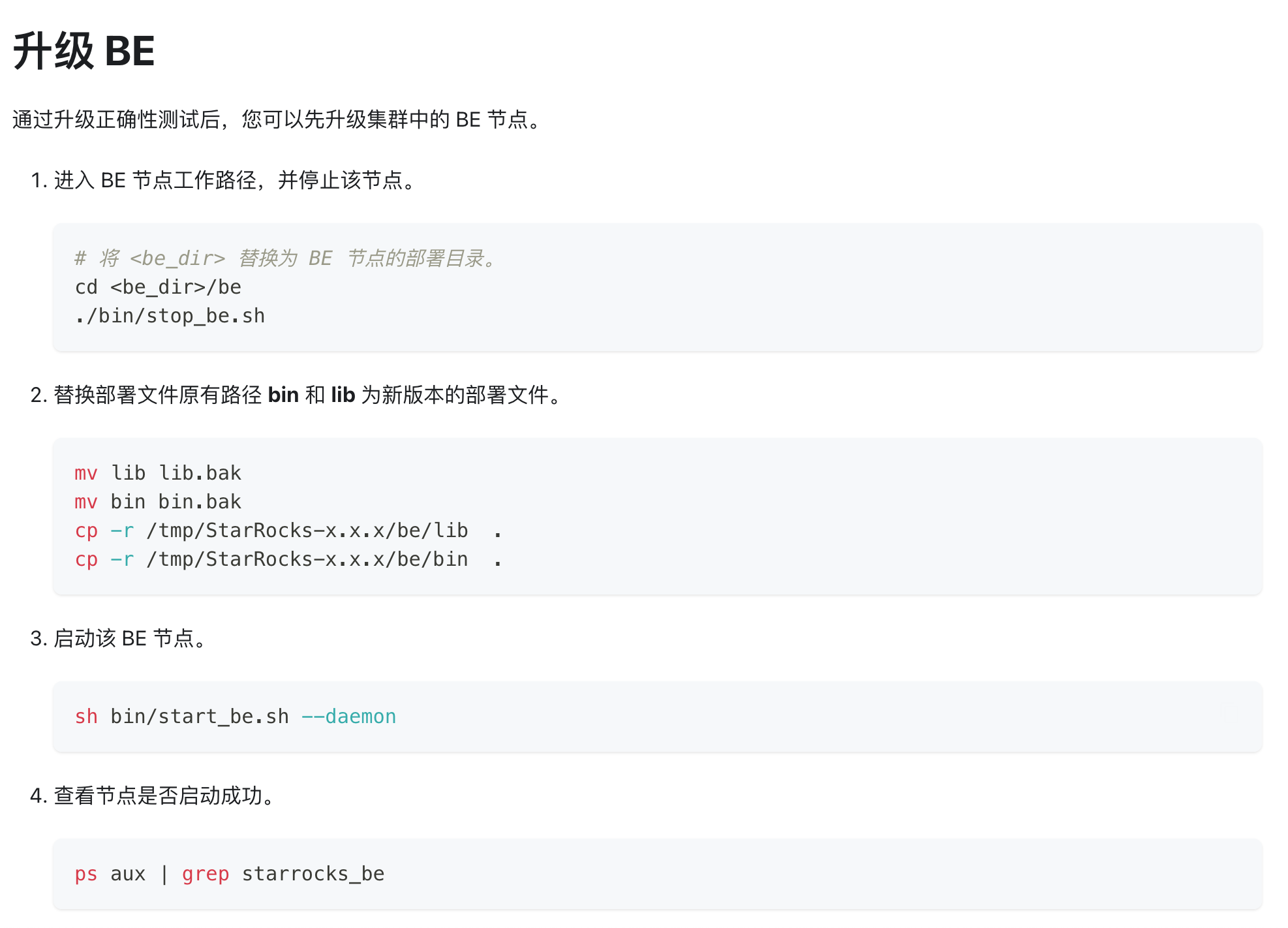Viewport: 1288px width, 928px height.
Task: Click the grep keyword in last code block
Action: pyautogui.click(x=206, y=874)
